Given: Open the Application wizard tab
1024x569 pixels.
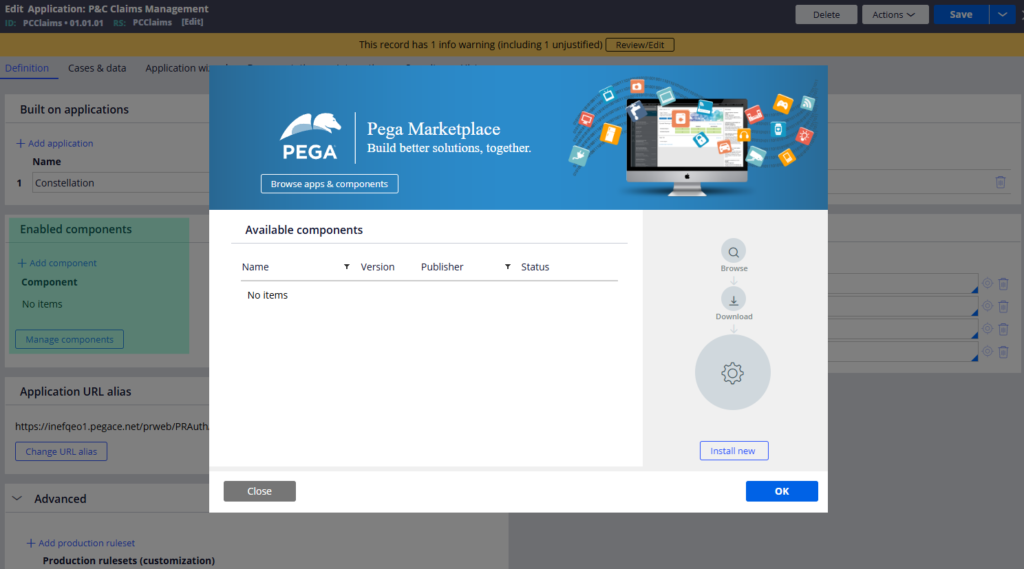Looking at the screenshot, I should click(x=177, y=68).
